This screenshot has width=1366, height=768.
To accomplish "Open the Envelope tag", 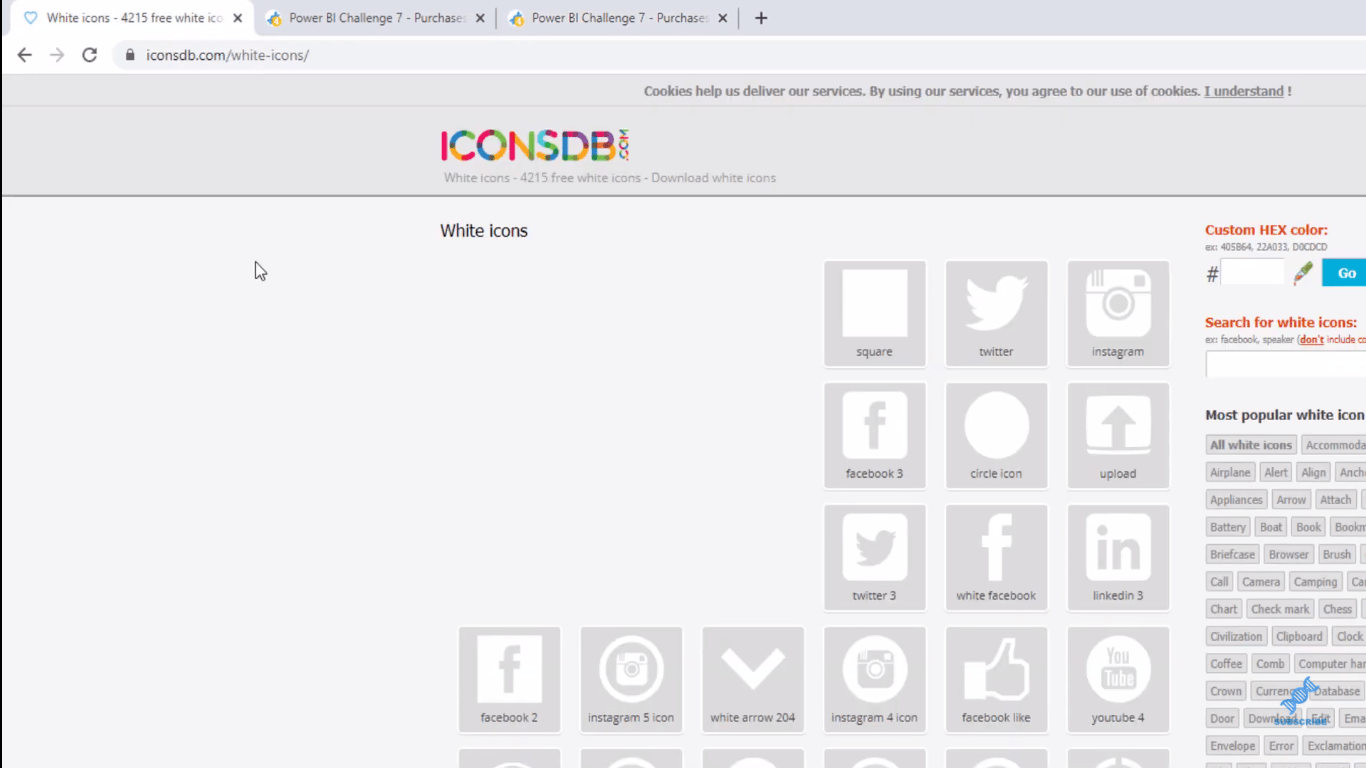I will click(x=1232, y=746).
